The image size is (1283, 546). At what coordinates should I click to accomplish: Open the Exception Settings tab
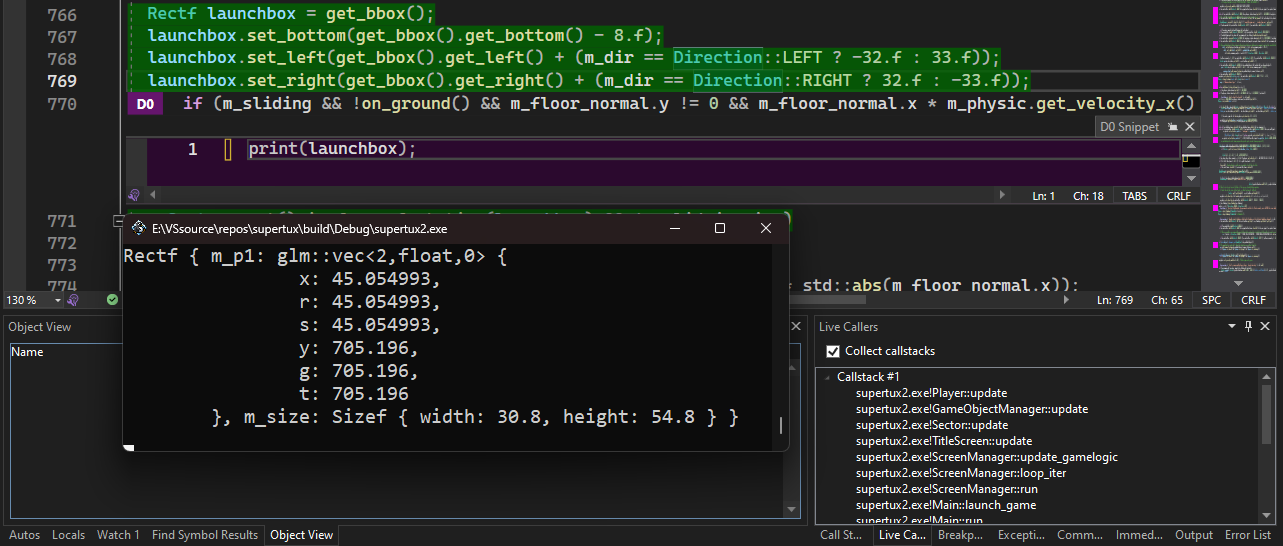[x=1021, y=535]
